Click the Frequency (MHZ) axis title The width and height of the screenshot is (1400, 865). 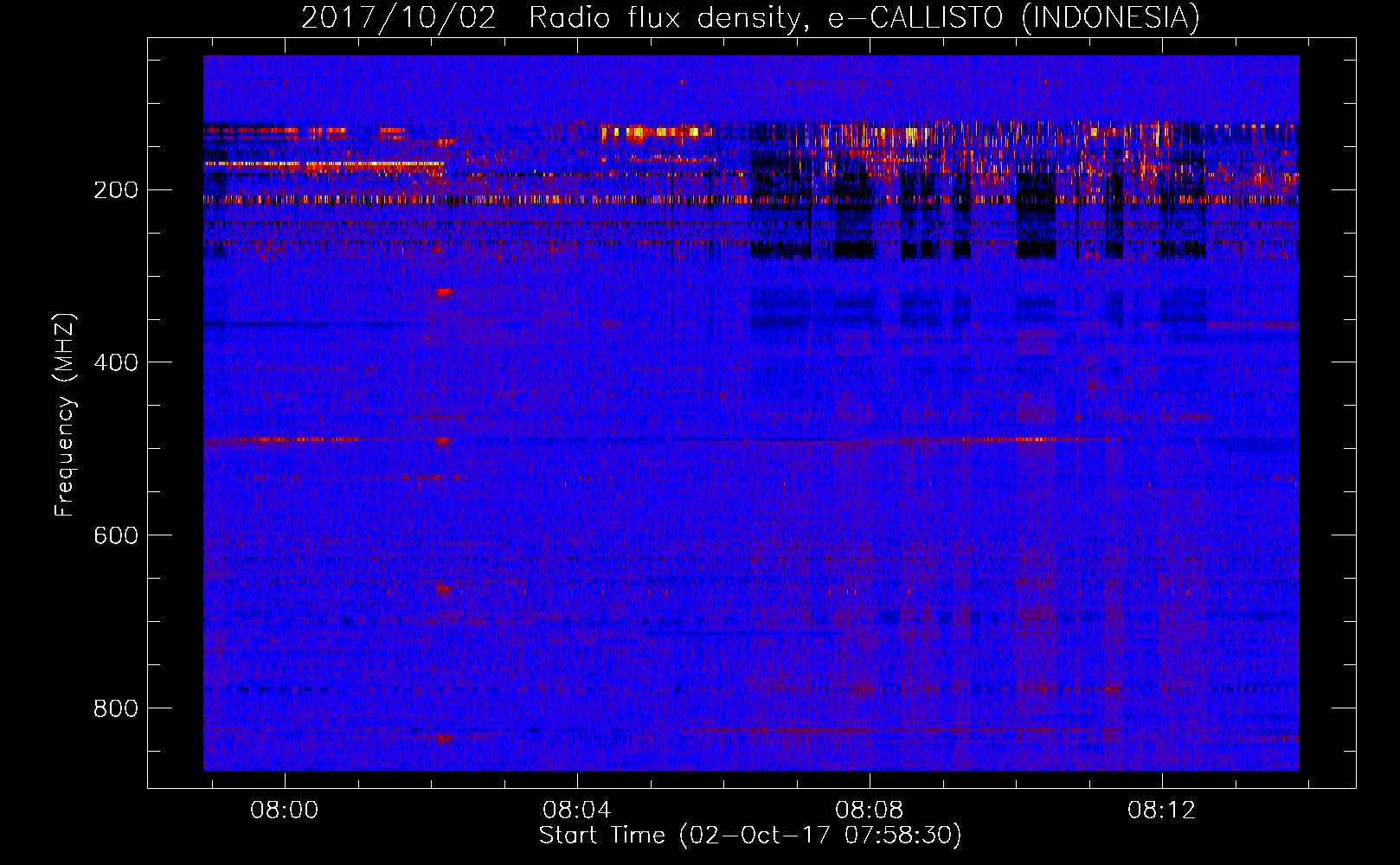(65, 415)
